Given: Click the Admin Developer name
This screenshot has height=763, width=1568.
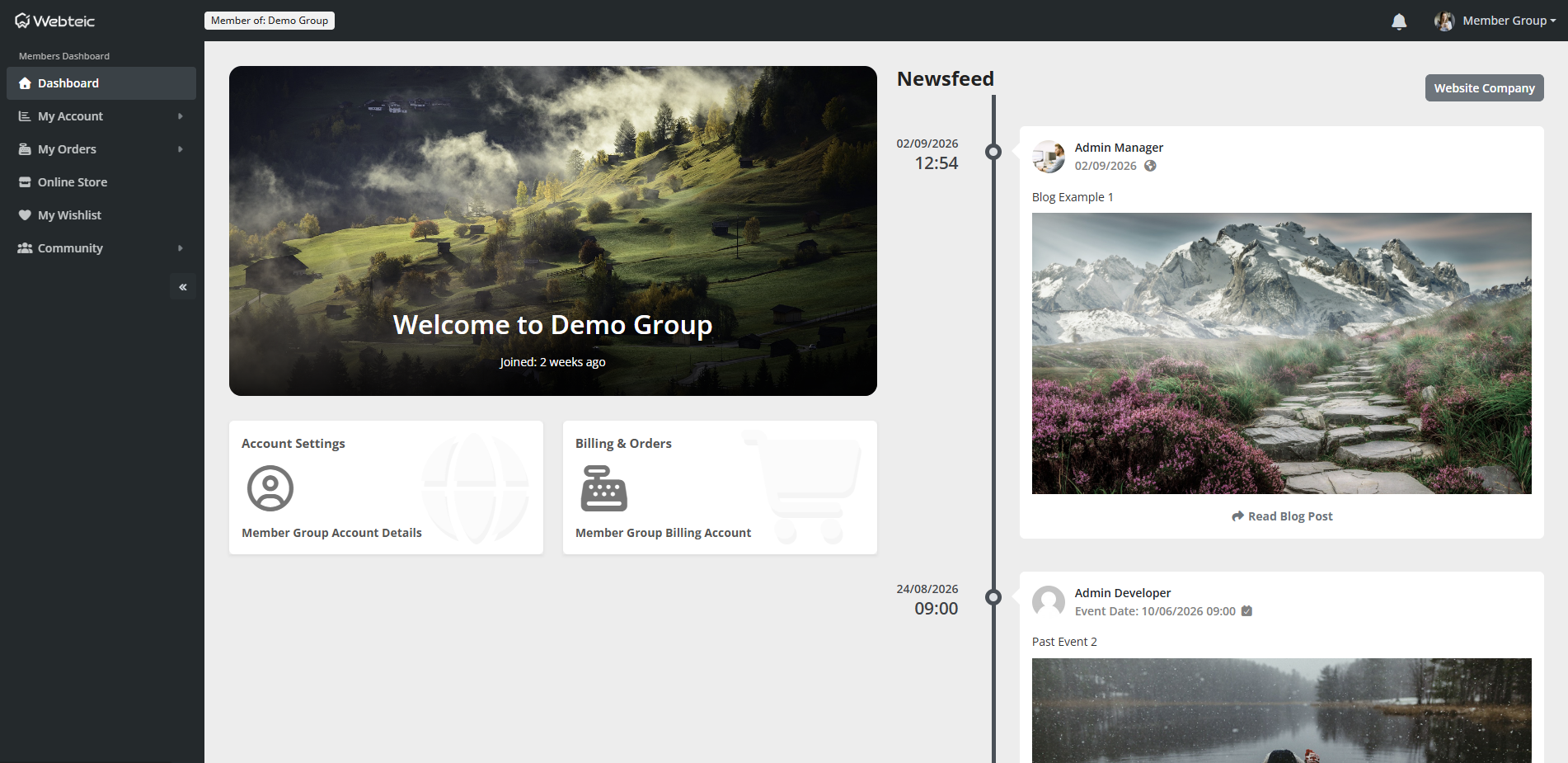Looking at the screenshot, I should click(1122, 593).
